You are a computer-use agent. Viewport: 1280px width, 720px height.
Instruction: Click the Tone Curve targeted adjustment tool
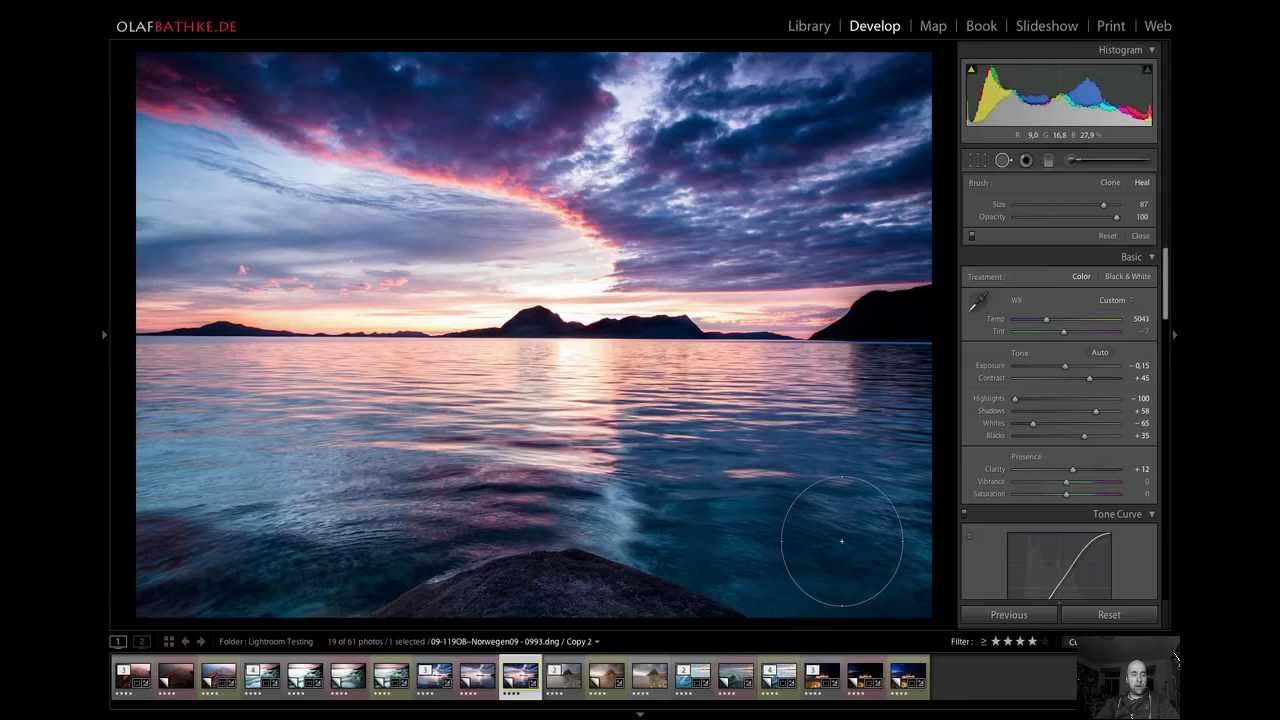(969, 537)
